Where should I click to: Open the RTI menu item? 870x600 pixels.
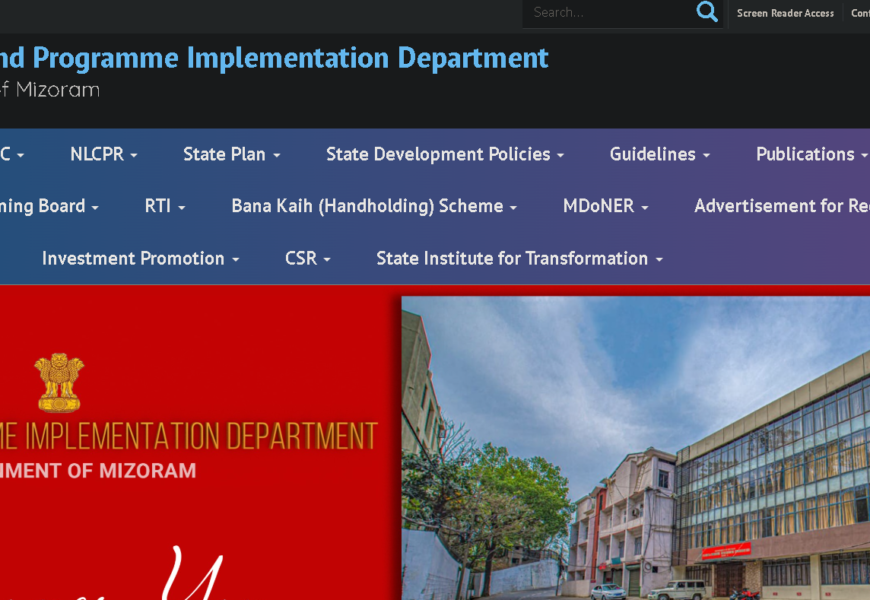(165, 206)
